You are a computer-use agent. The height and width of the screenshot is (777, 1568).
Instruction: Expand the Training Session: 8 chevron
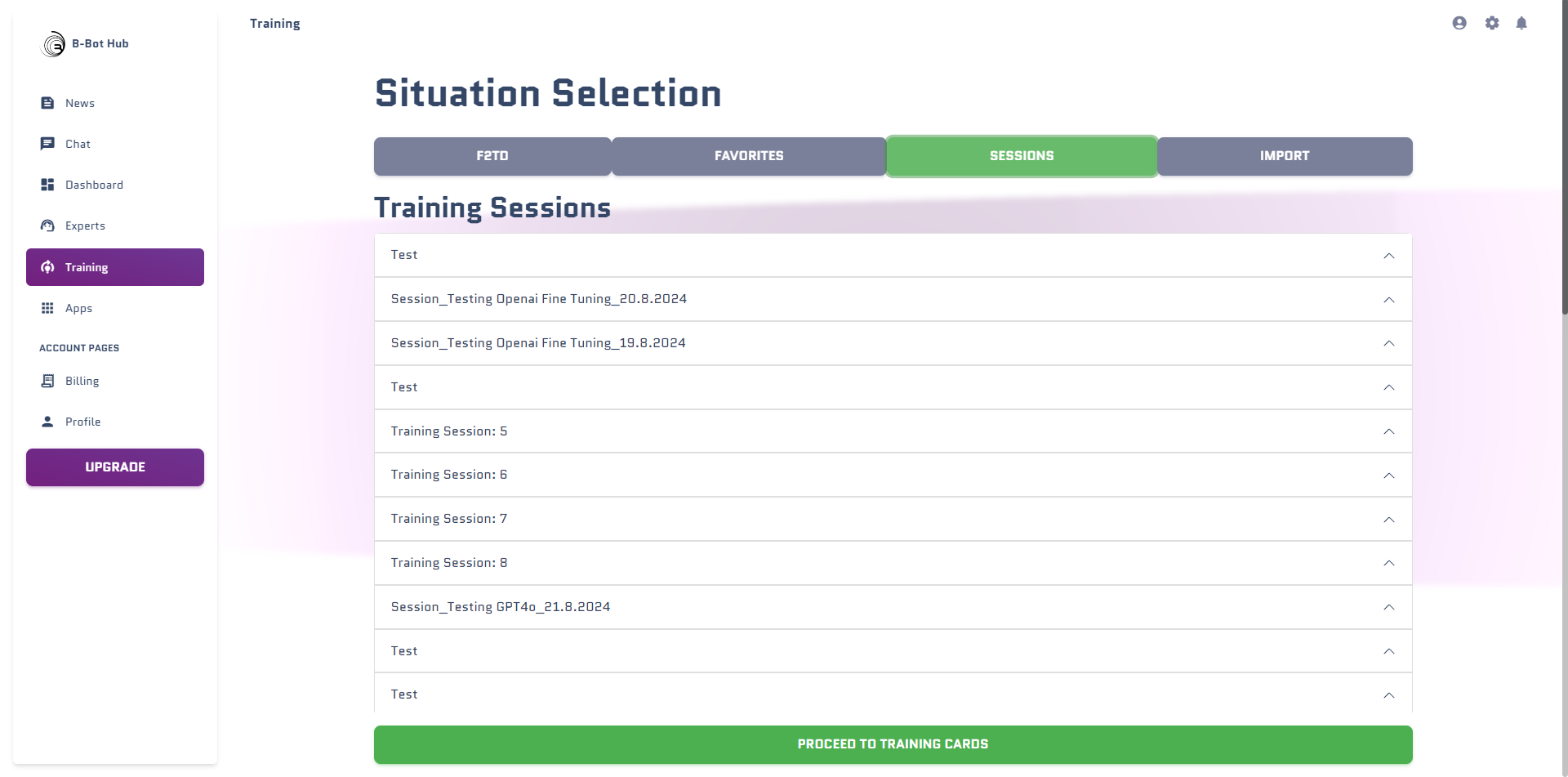pyautogui.click(x=1388, y=563)
